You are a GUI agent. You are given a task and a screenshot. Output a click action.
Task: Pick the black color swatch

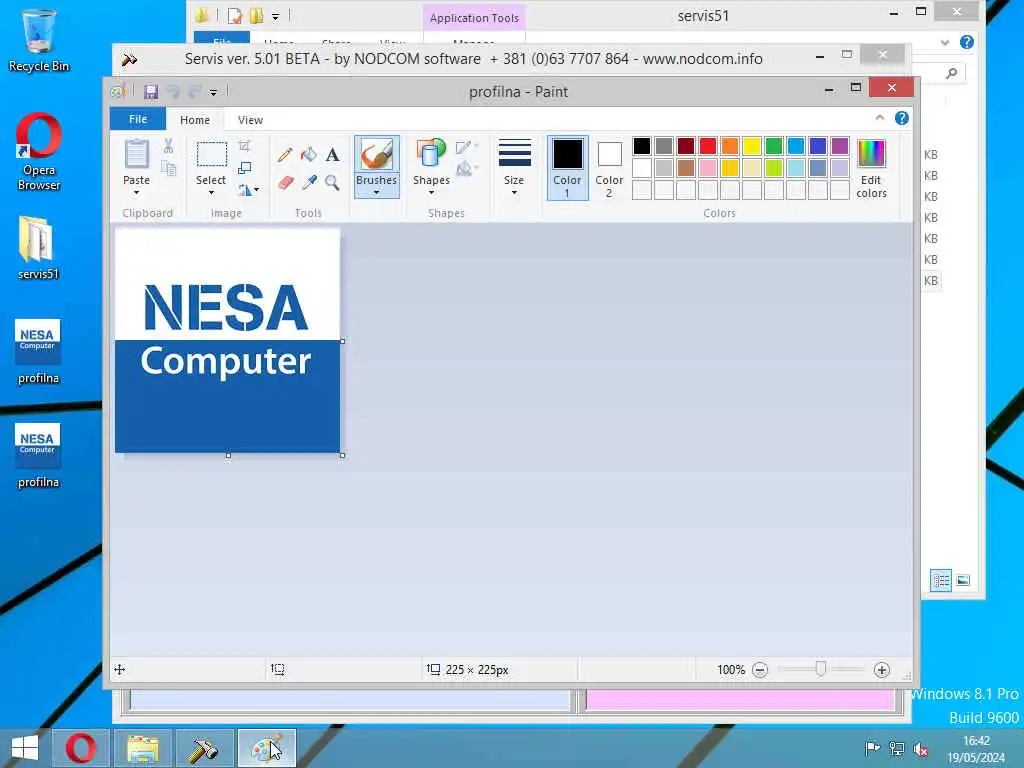641,146
